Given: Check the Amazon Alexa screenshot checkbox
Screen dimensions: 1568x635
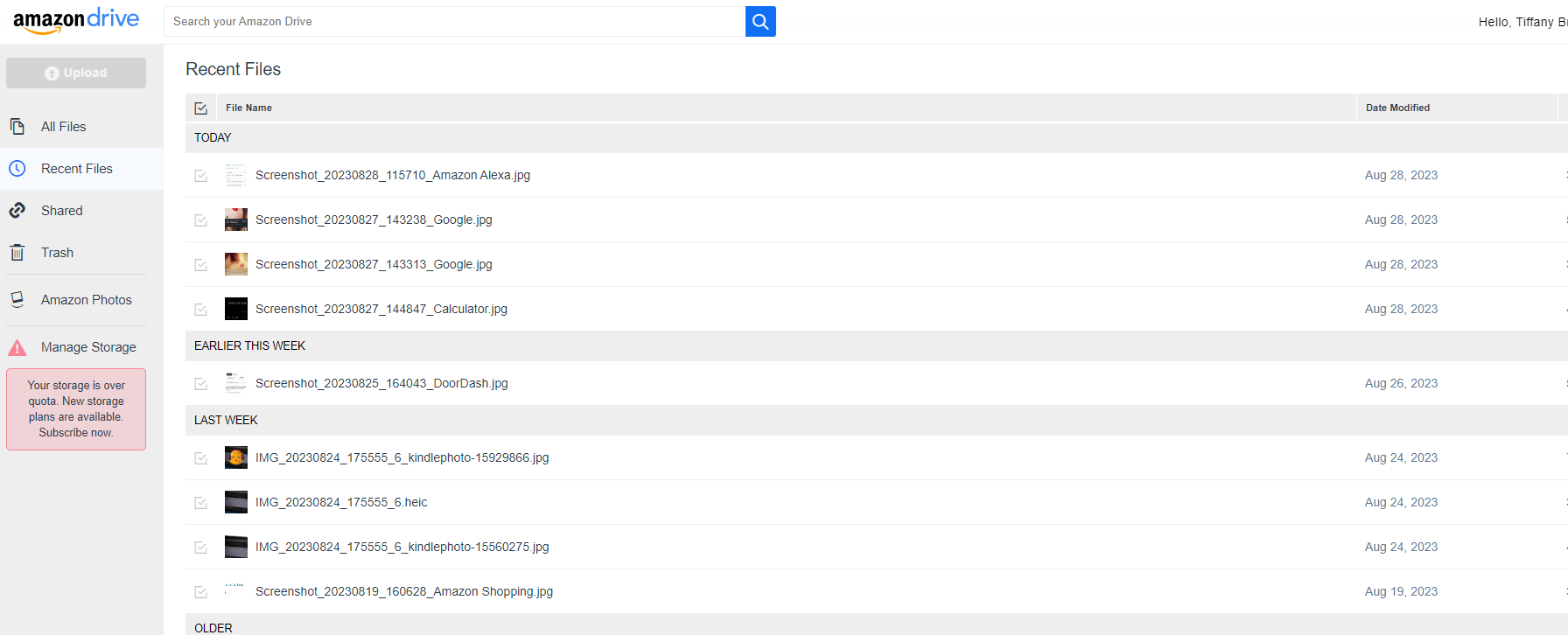Looking at the screenshot, I should pyautogui.click(x=201, y=176).
